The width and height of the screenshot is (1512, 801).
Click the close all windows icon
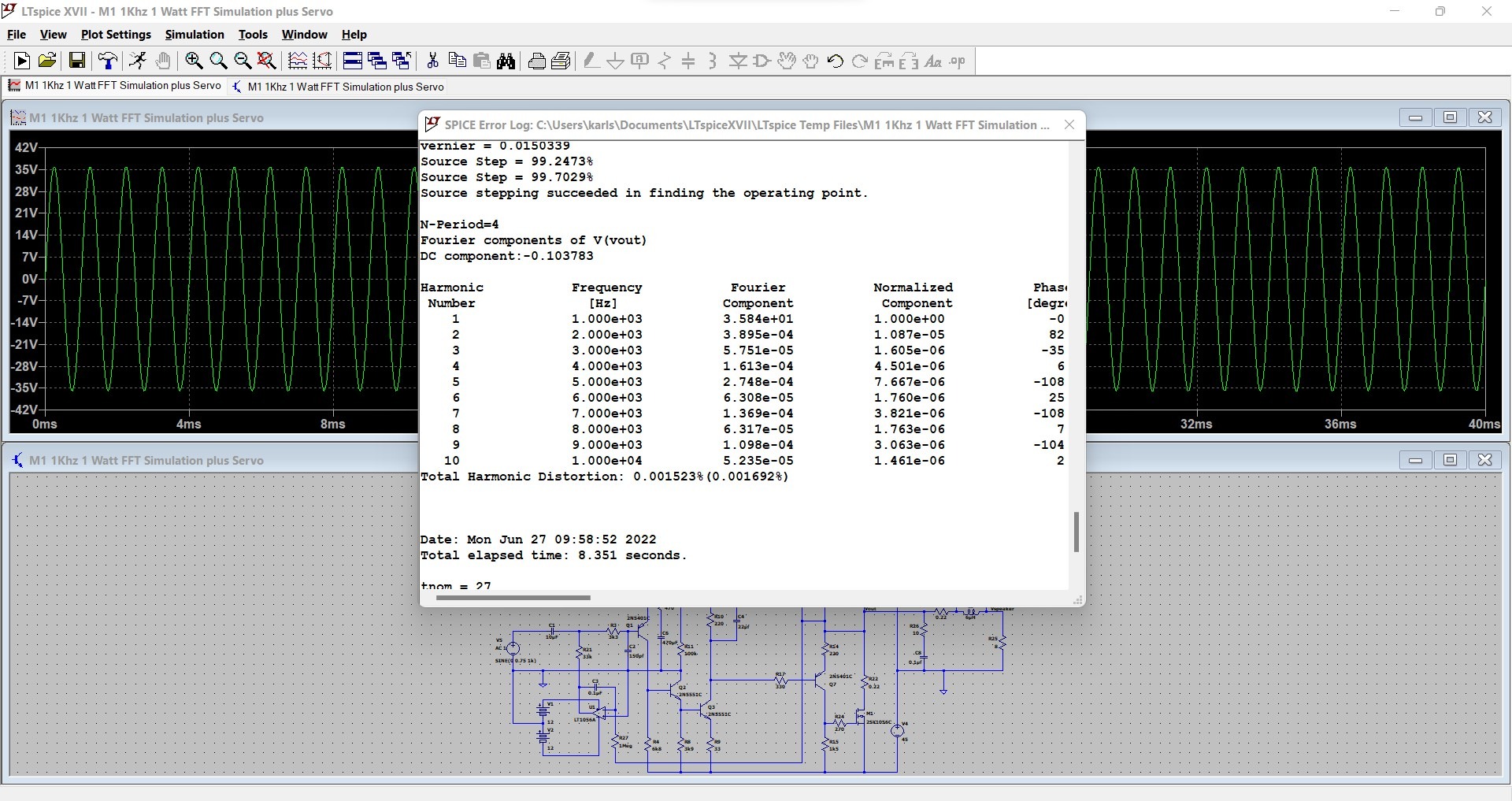(402, 61)
